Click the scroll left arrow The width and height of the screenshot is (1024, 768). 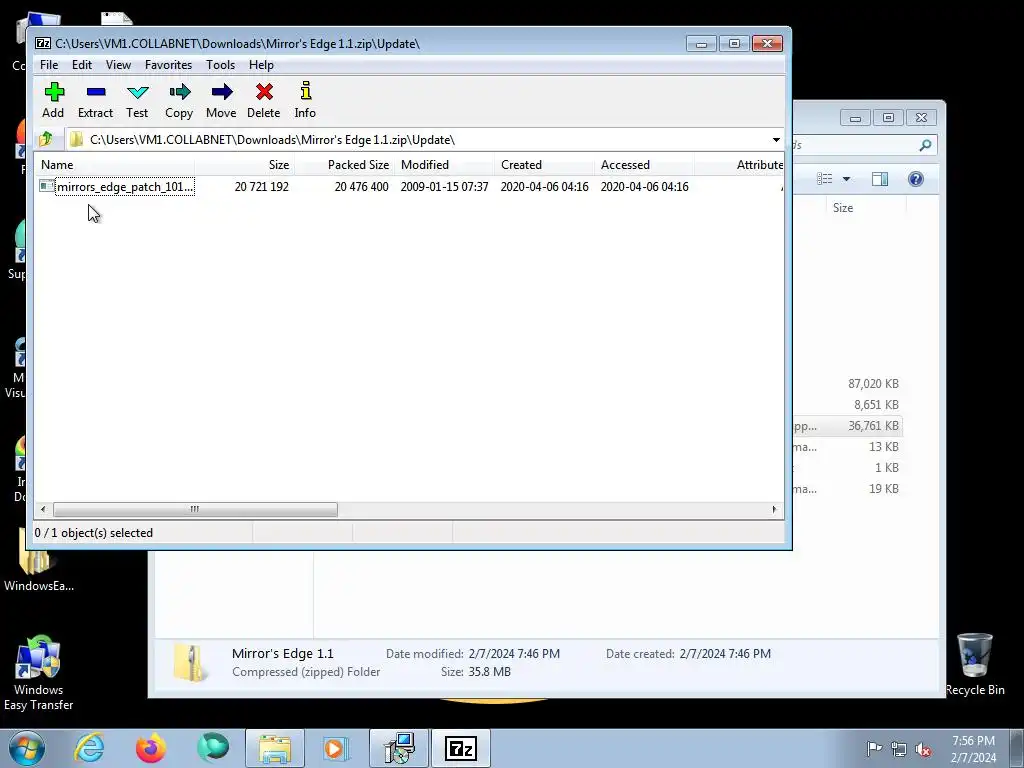point(43,509)
